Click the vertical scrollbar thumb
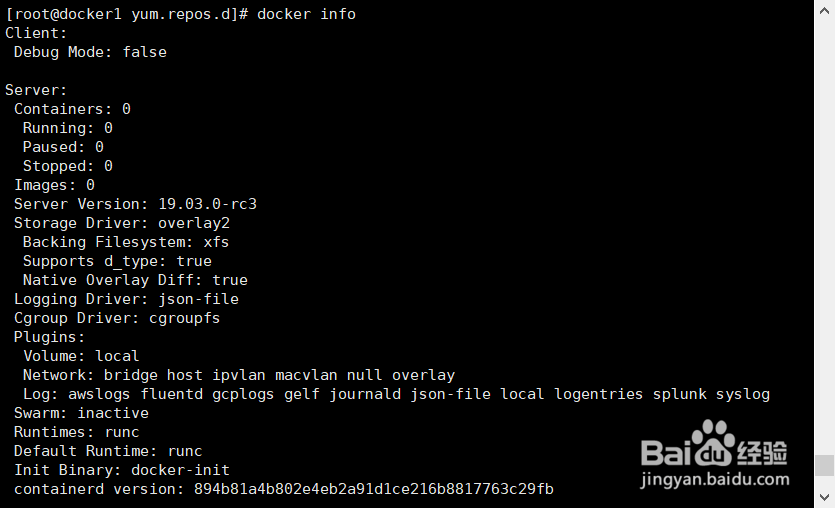The width and height of the screenshot is (835, 508). (x=824, y=465)
